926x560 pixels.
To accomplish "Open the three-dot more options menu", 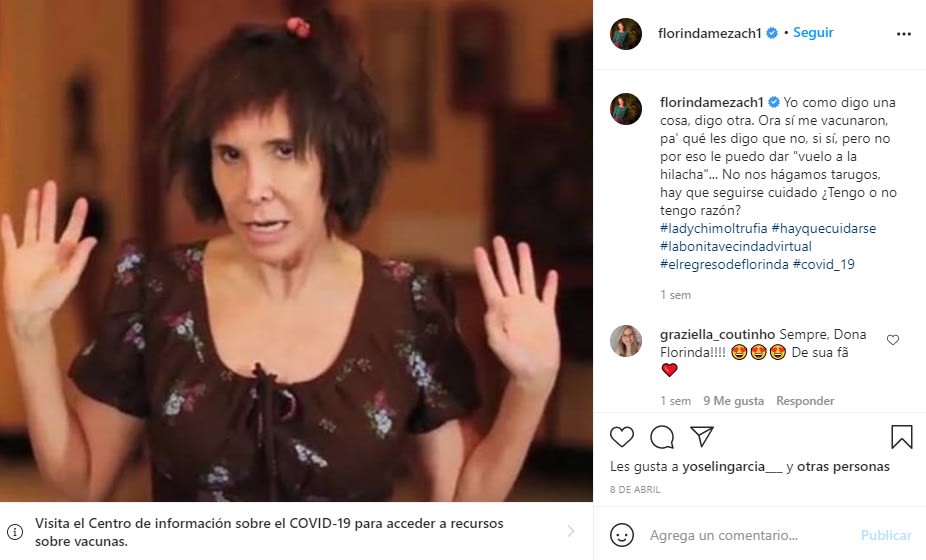I will click(904, 34).
